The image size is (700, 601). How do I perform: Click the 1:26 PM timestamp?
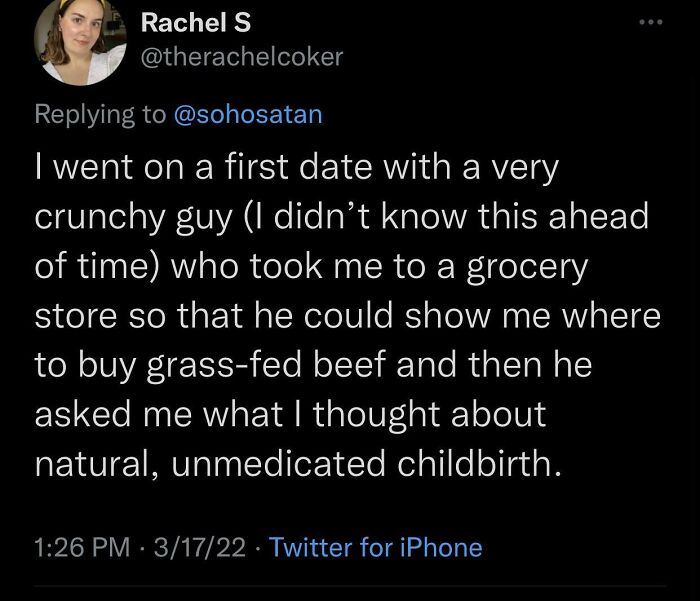[81, 547]
